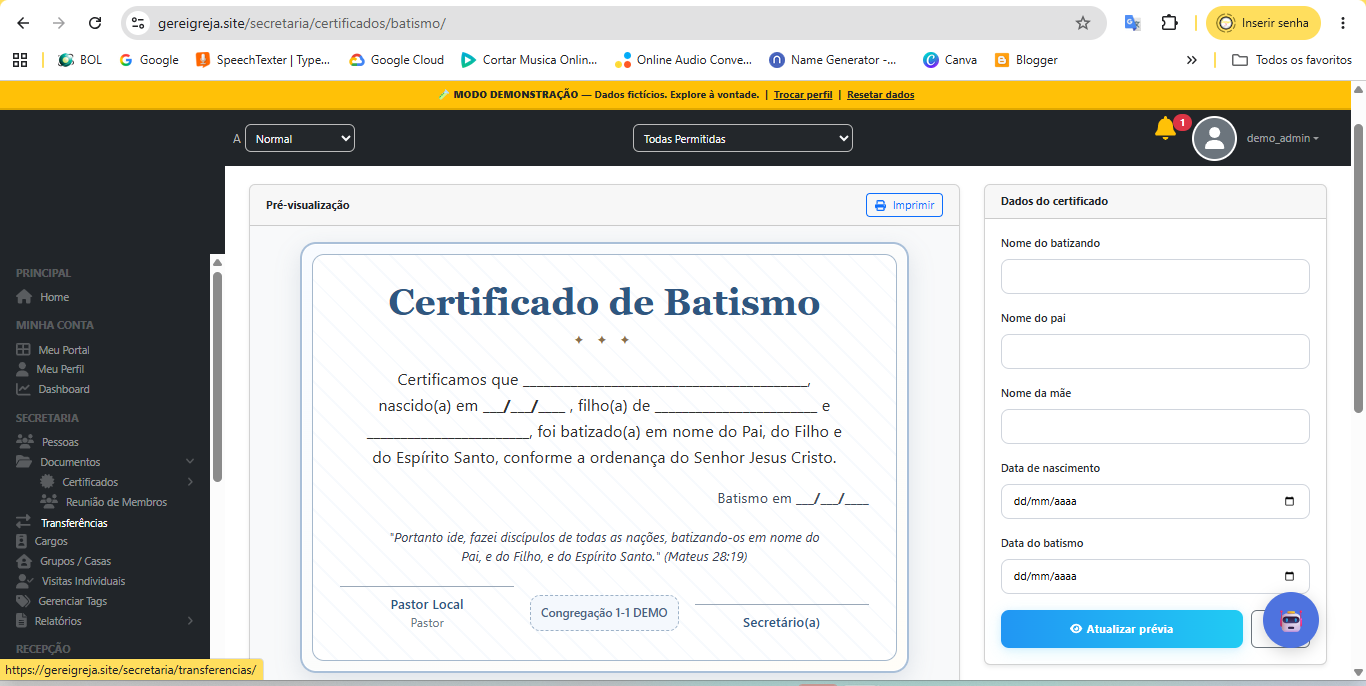Expand Relatórios submenu arrow
This screenshot has width=1366, height=686.
pyautogui.click(x=190, y=621)
